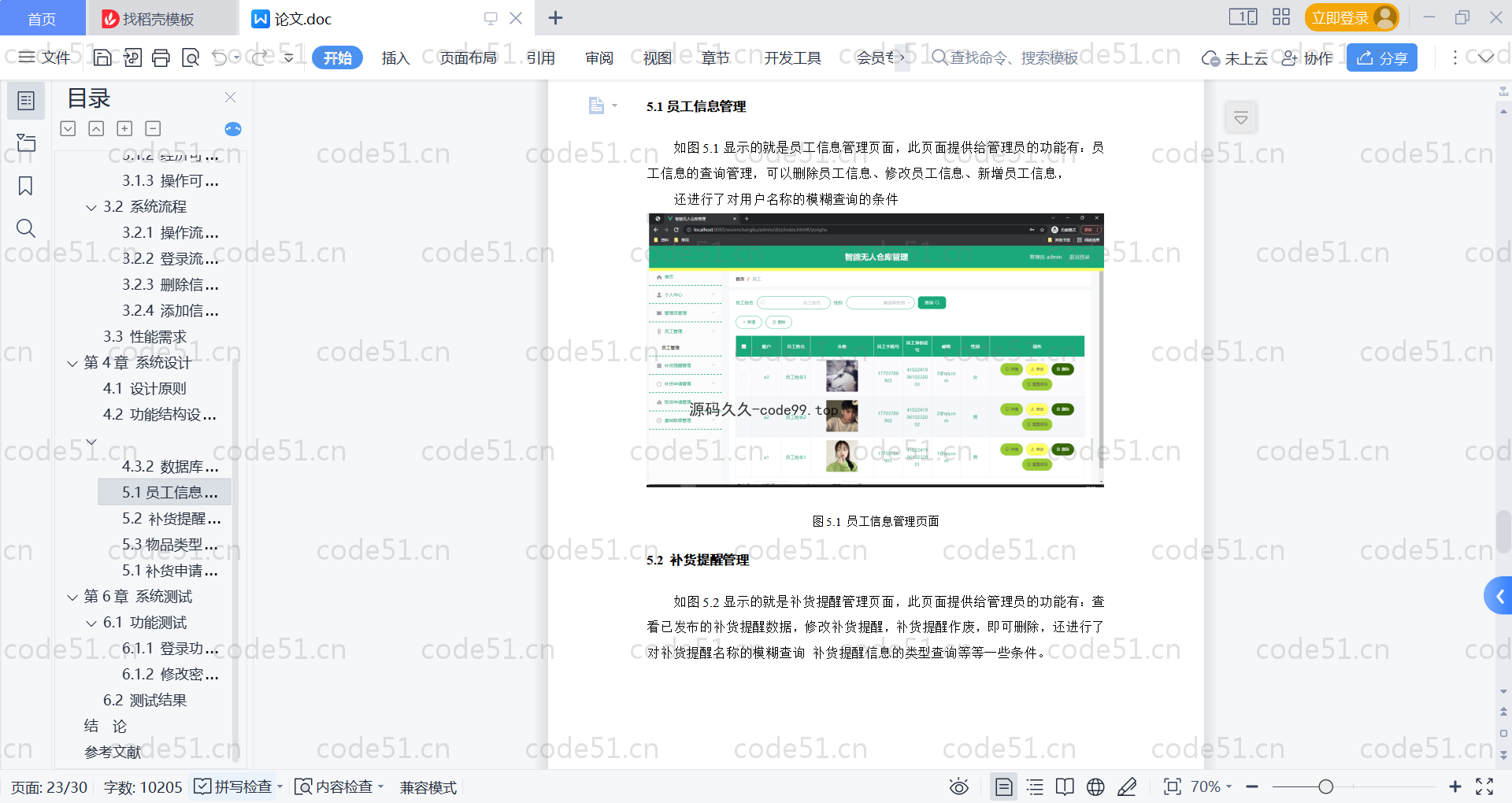Viewport: 1512px width, 803px height.
Task: Click the pen annotation icon in status bar
Action: (x=1127, y=786)
